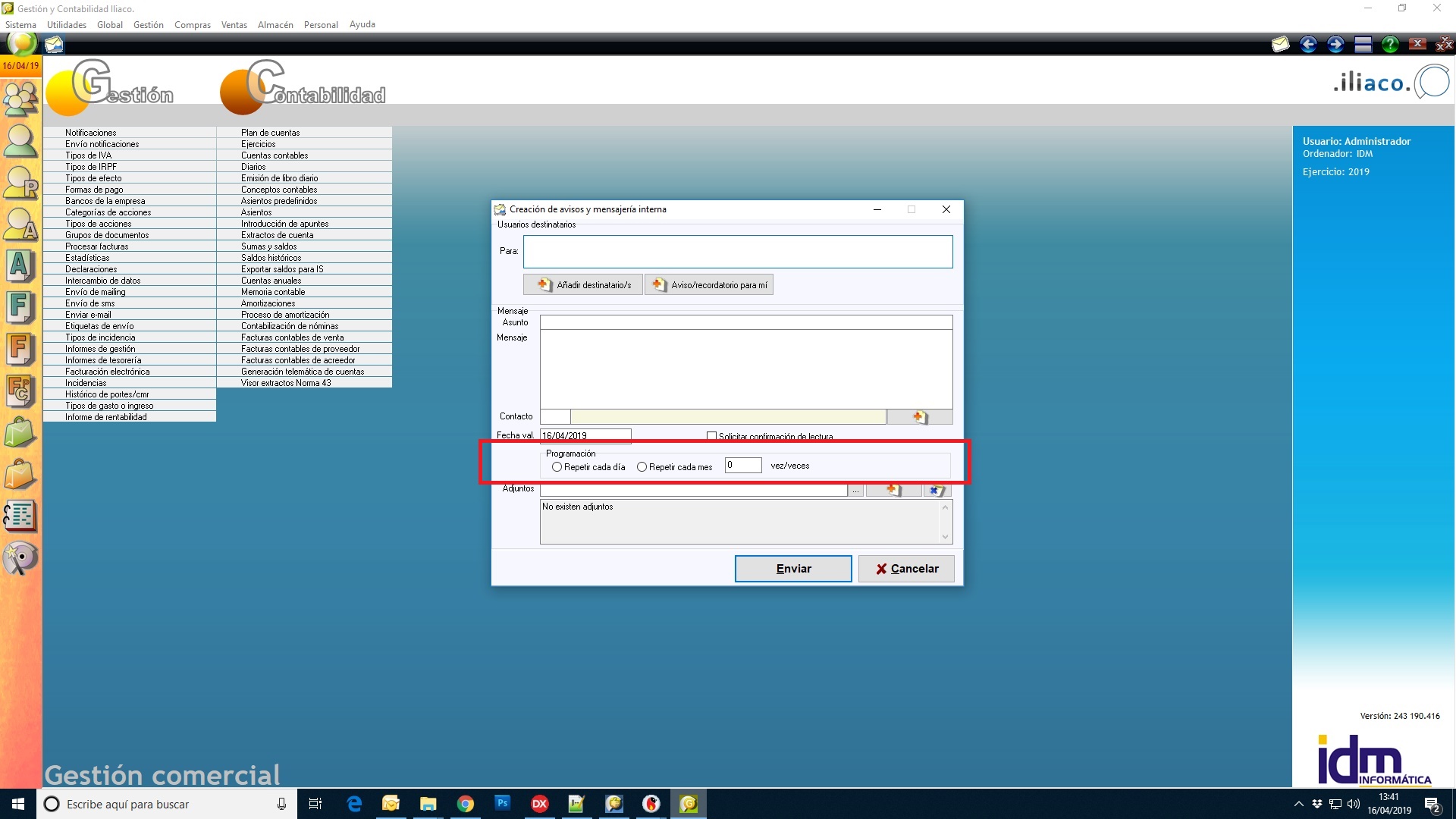Open Visor extractos Norma 43
This screenshot has width=1456, height=819.
pos(304,383)
